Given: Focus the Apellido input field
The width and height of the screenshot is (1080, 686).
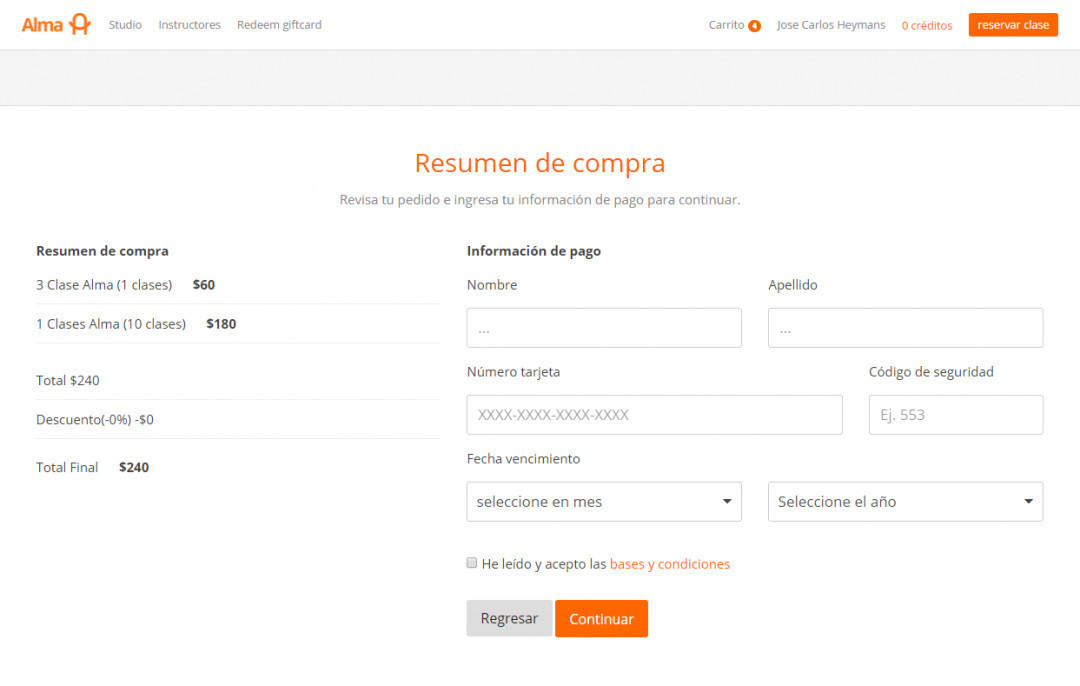Looking at the screenshot, I should tap(905, 328).
